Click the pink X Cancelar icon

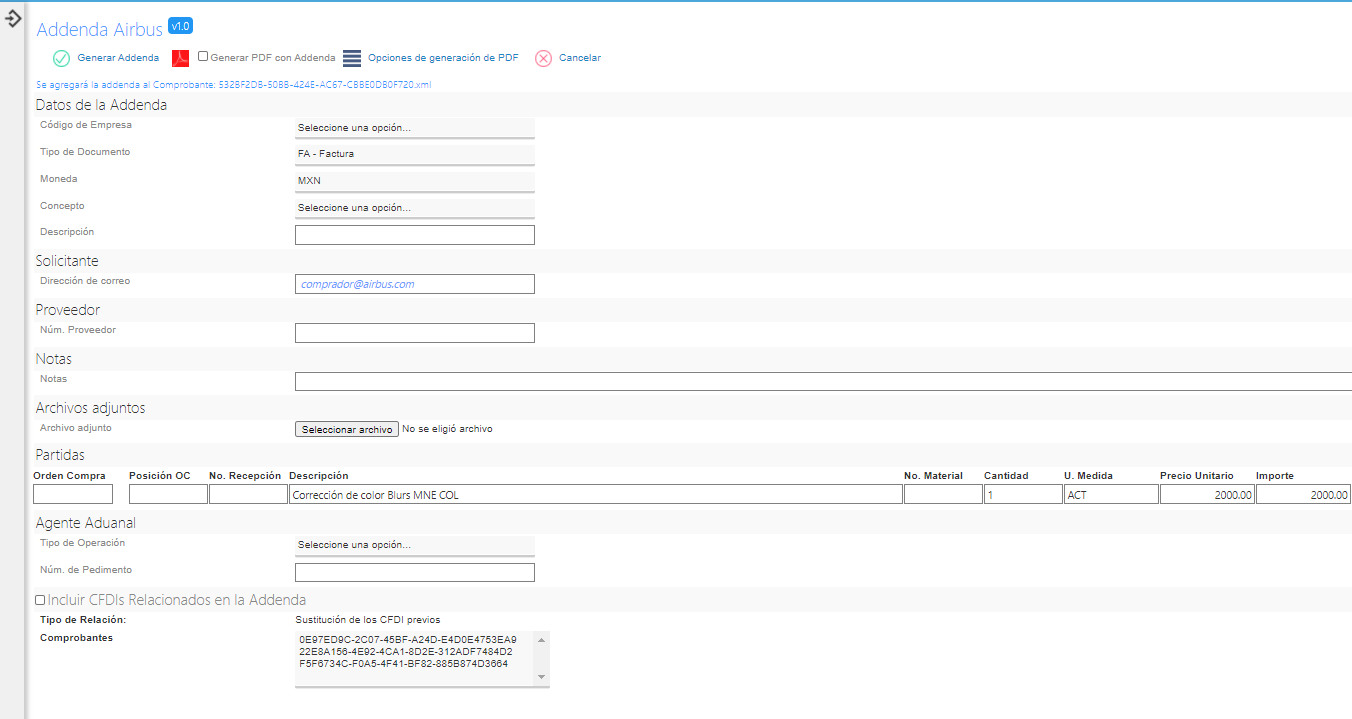543,58
